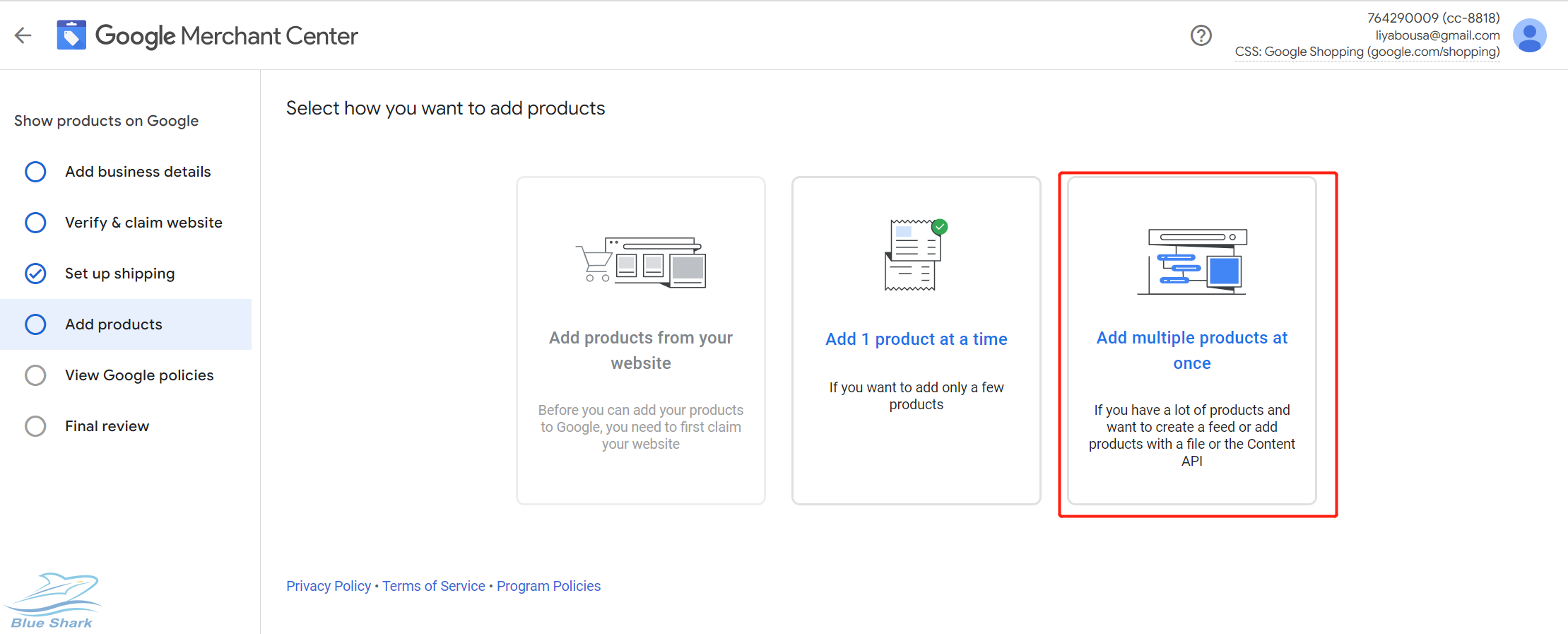Select the Final review step circle
The height and width of the screenshot is (634, 1568).
tap(35, 426)
